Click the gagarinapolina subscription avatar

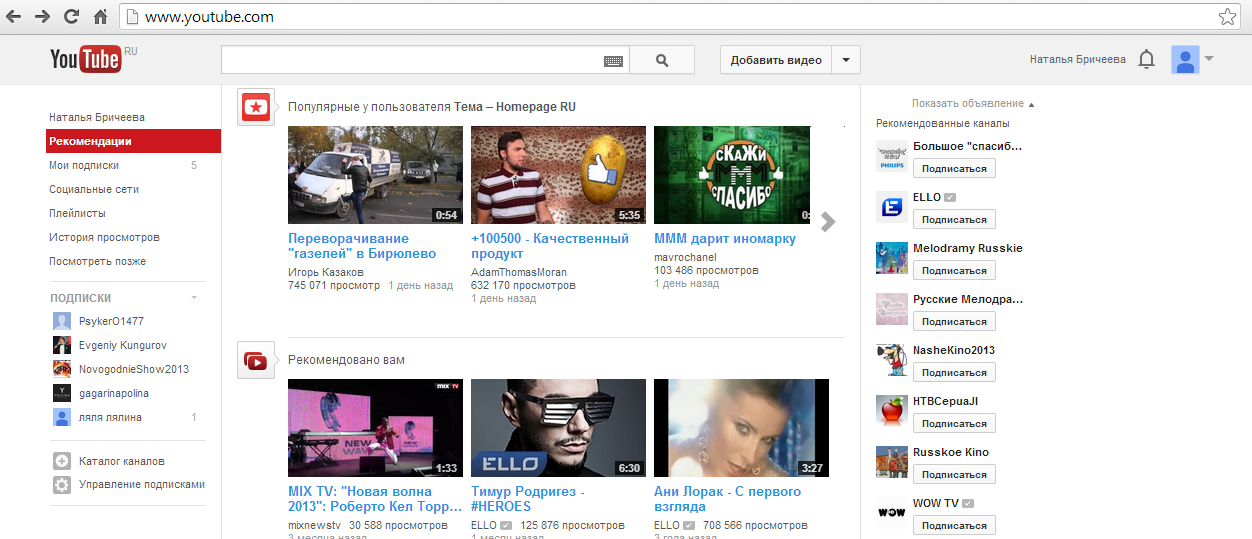[61, 394]
